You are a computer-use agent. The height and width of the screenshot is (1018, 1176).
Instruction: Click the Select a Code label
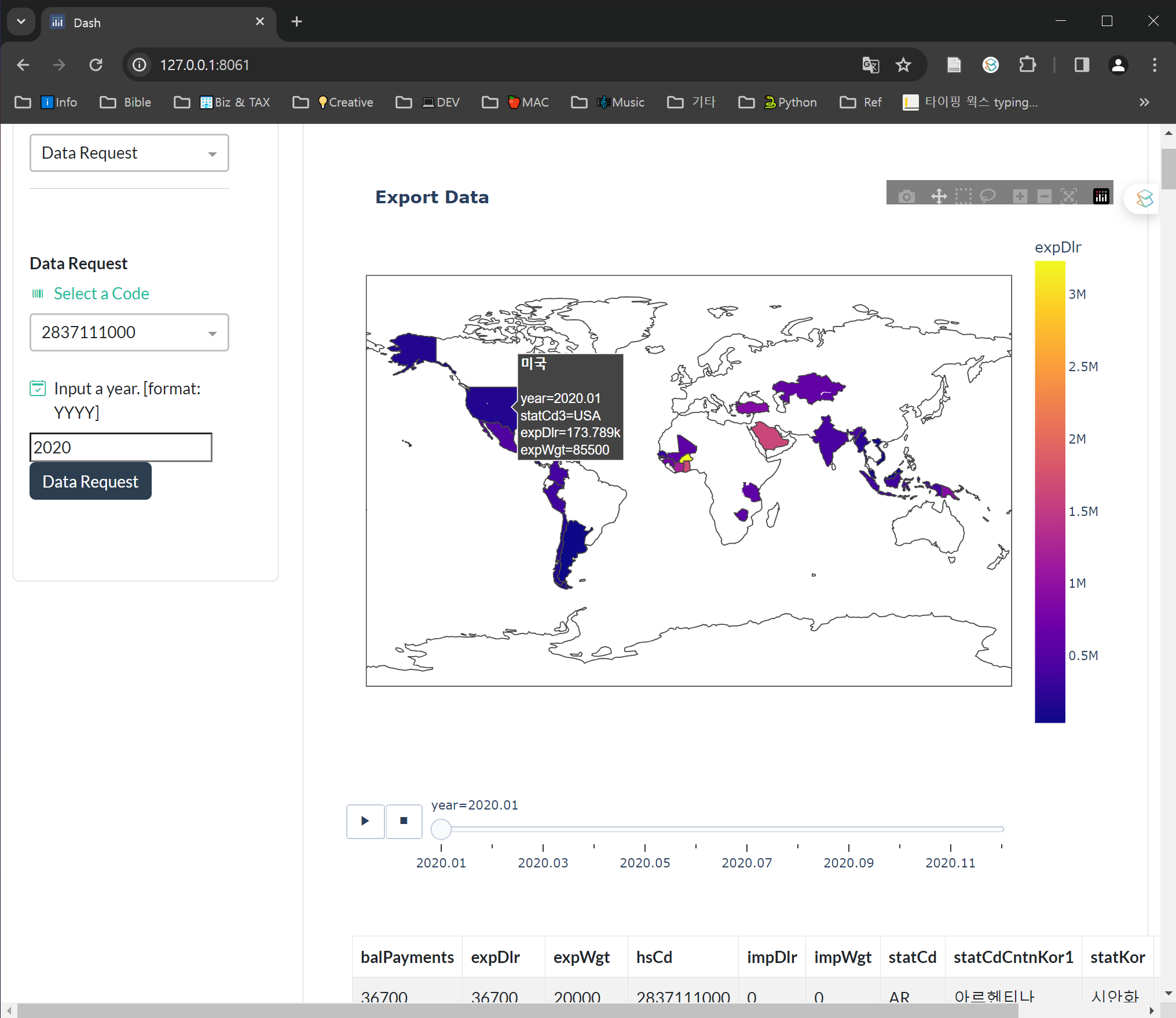click(x=101, y=294)
